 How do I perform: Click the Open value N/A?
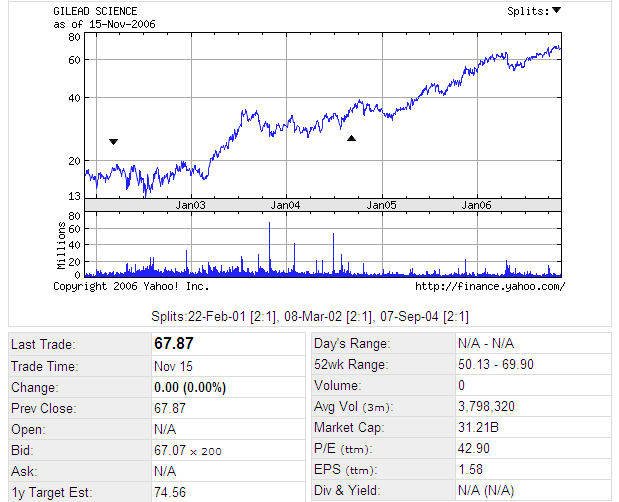coord(165,429)
